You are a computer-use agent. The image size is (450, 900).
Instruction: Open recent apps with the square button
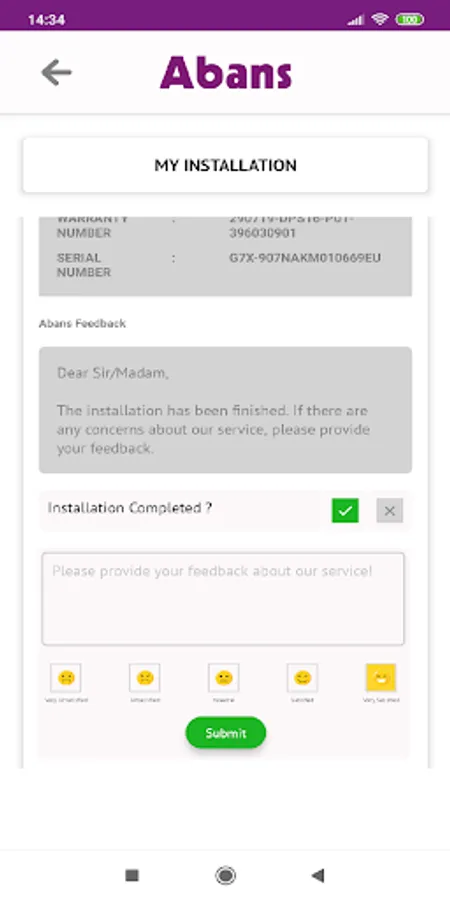point(132,875)
